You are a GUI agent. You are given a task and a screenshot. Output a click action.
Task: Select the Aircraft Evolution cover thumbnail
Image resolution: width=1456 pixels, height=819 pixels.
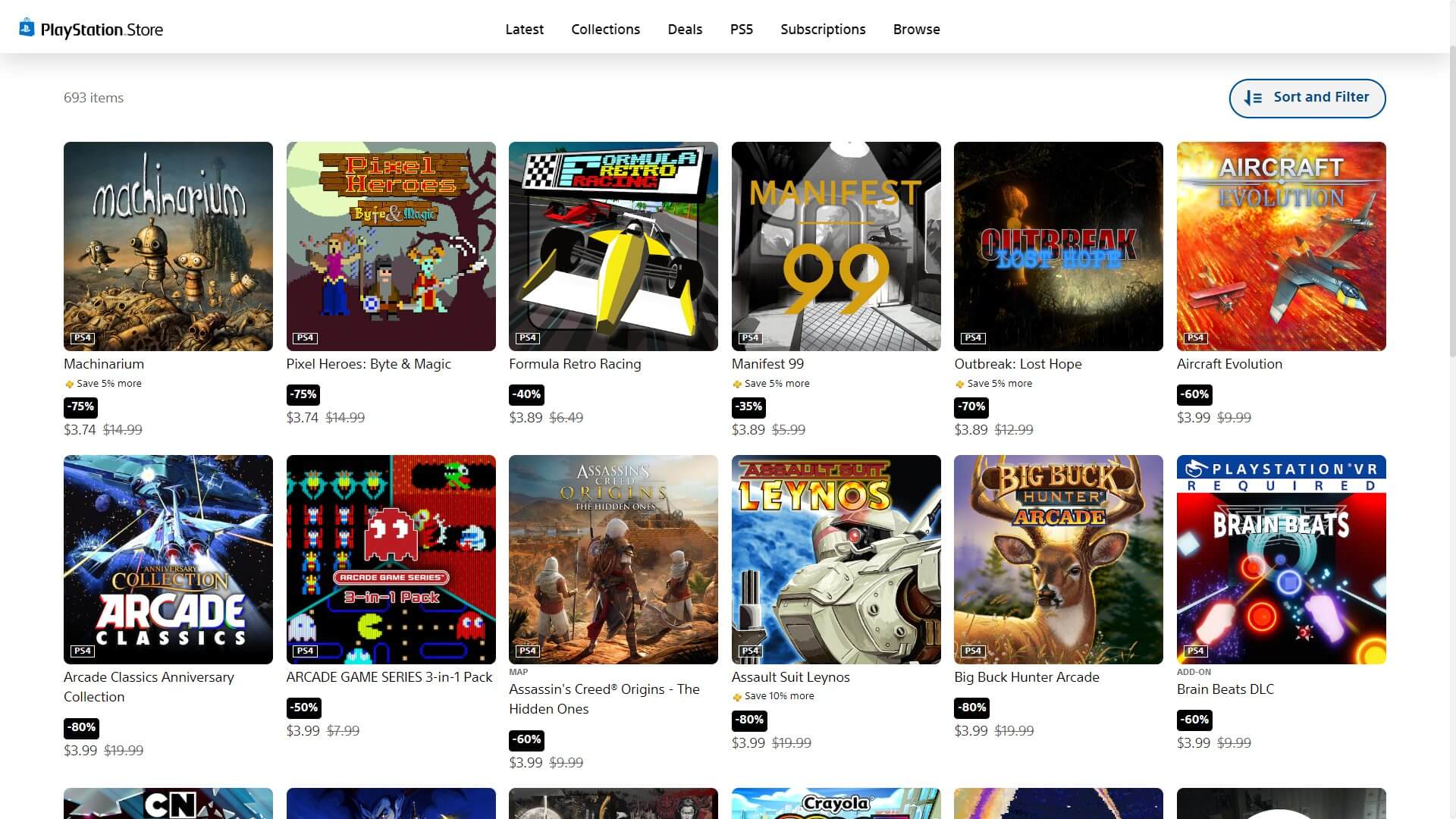[1281, 246]
